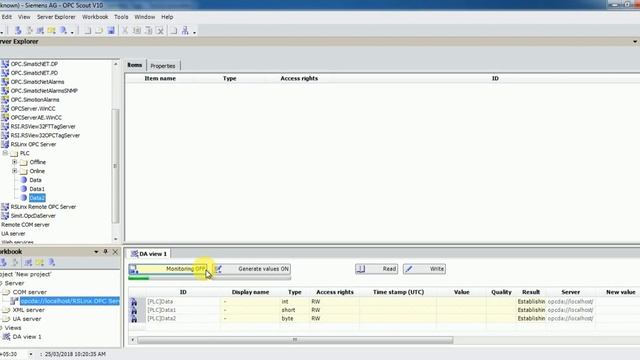Screen dimensions: 640x360
Task: Switch to the Properties tab
Action: [162, 66]
